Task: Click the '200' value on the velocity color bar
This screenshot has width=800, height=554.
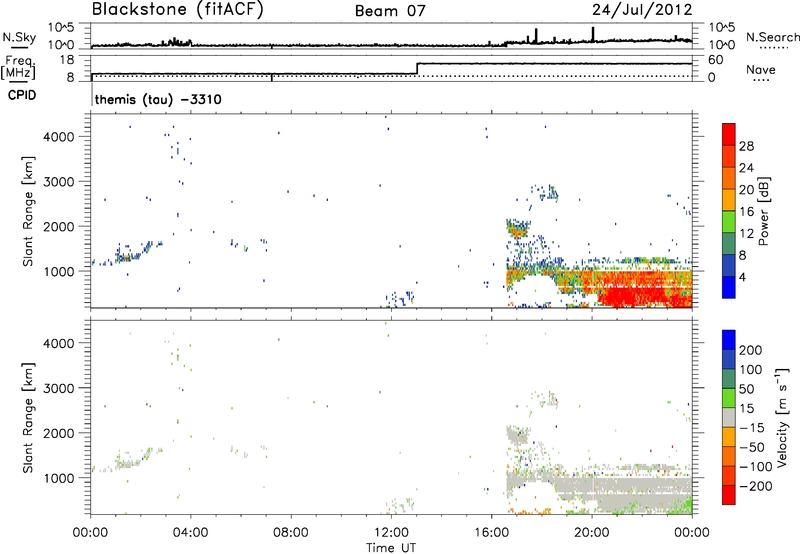Action: tap(751, 350)
